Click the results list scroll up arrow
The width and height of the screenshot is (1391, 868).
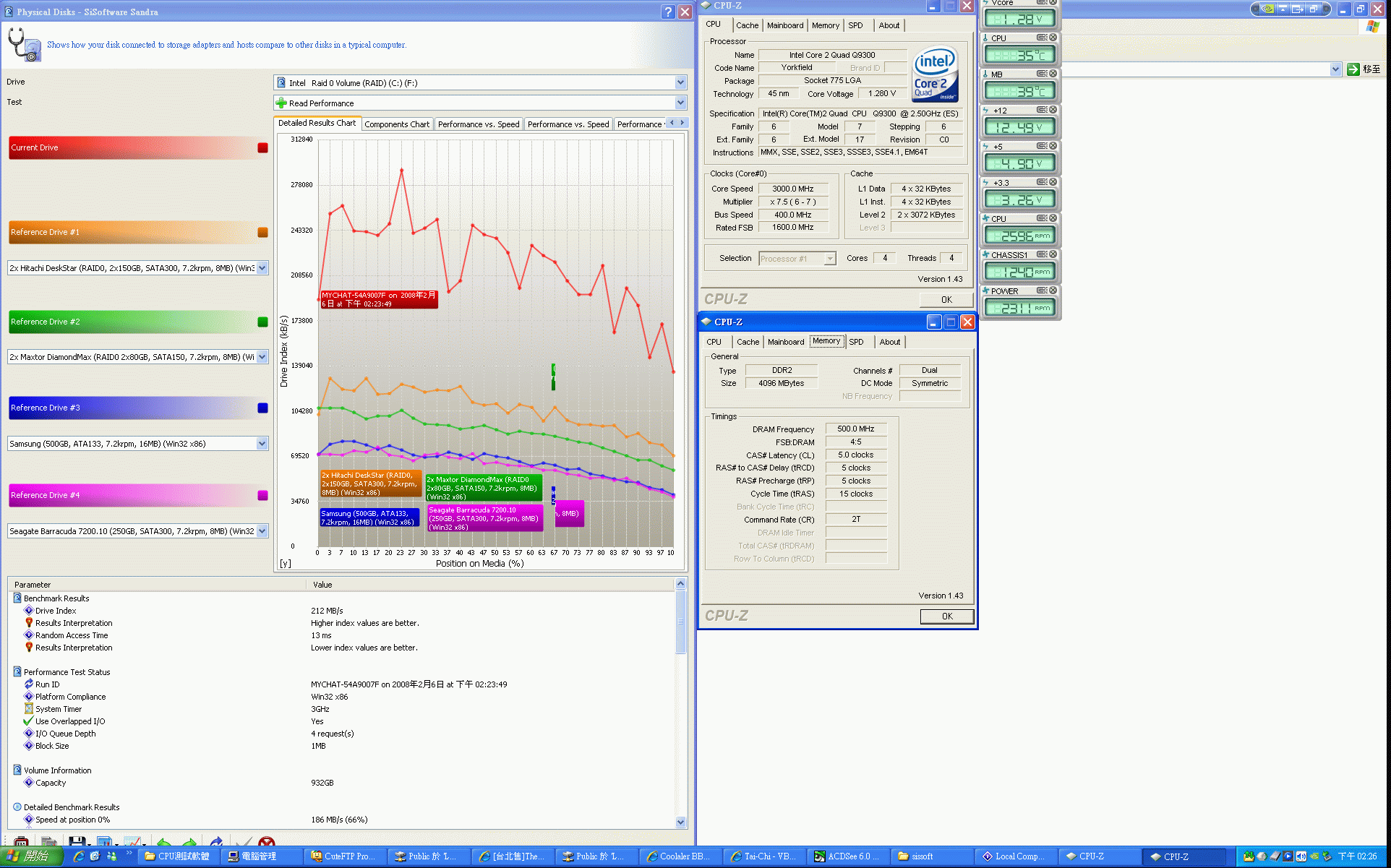[x=680, y=583]
